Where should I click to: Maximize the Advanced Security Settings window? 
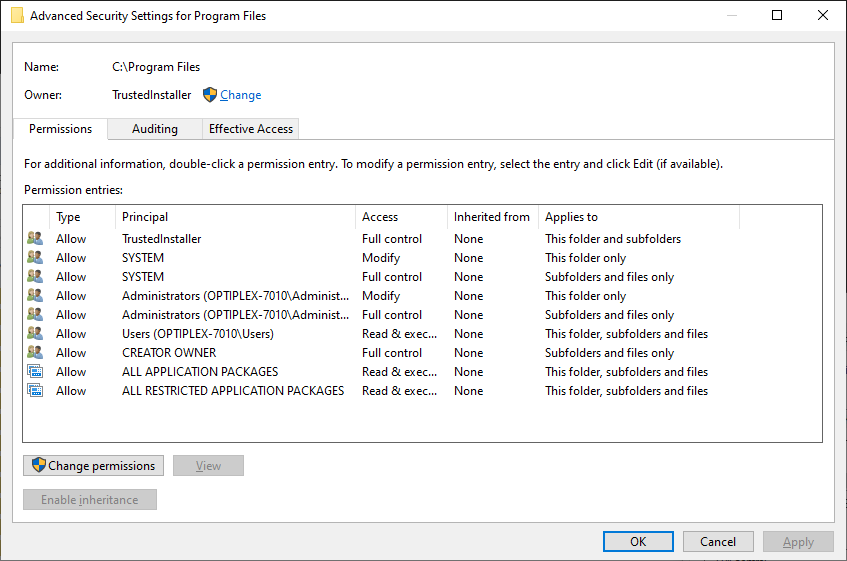(777, 15)
